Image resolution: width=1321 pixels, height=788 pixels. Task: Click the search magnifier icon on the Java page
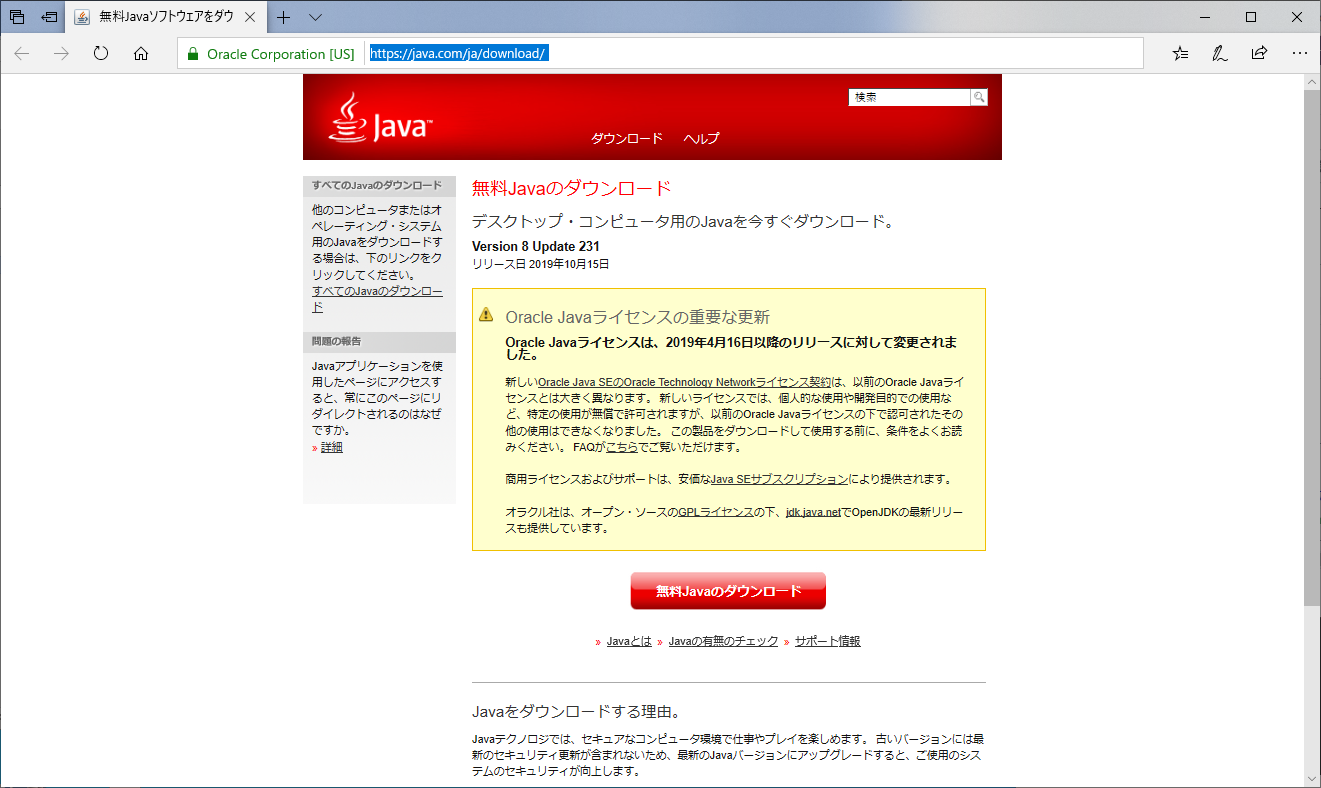coord(979,97)
